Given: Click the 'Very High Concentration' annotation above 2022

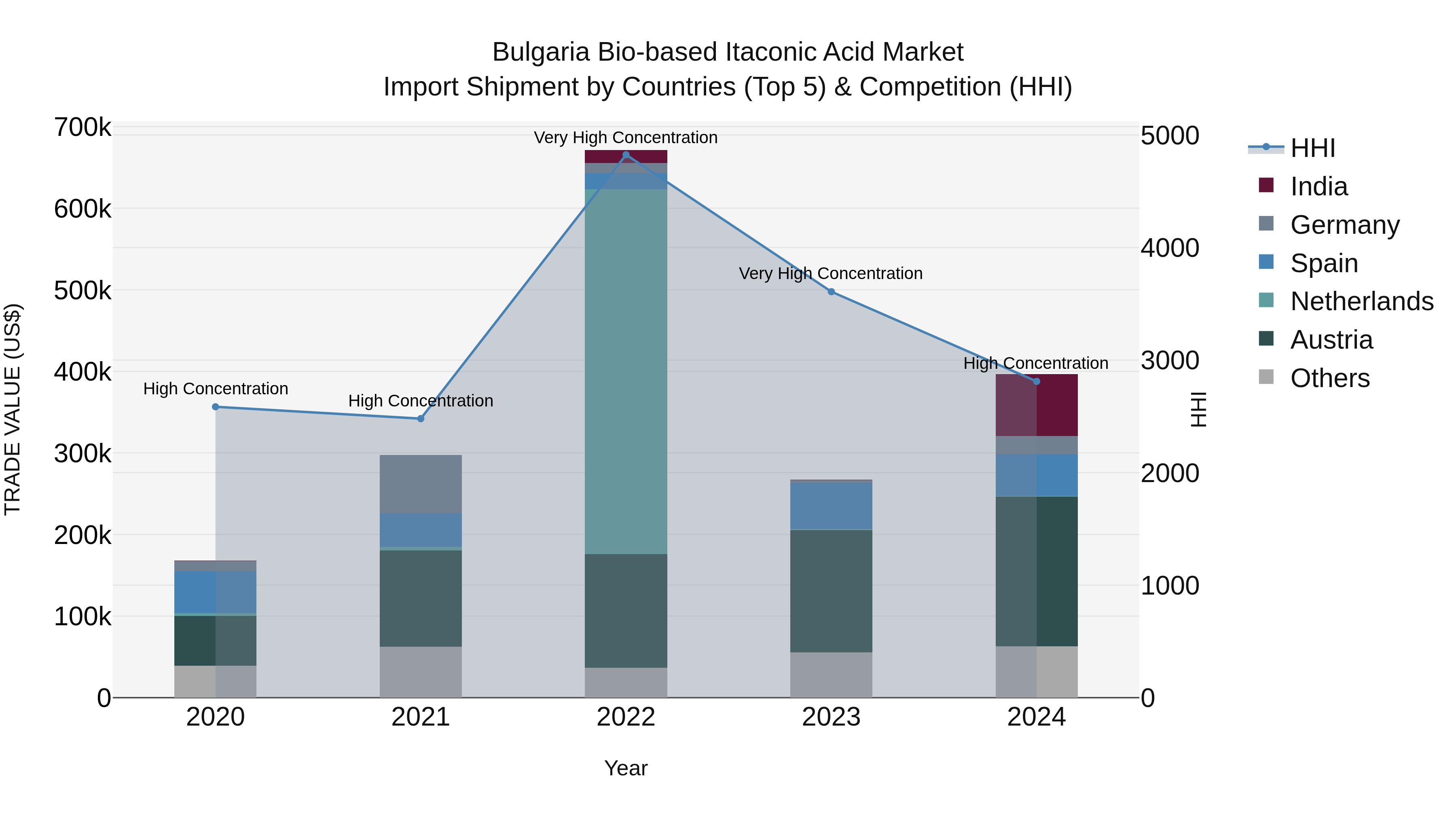Looking at the screenshot, I should [626, 138].
